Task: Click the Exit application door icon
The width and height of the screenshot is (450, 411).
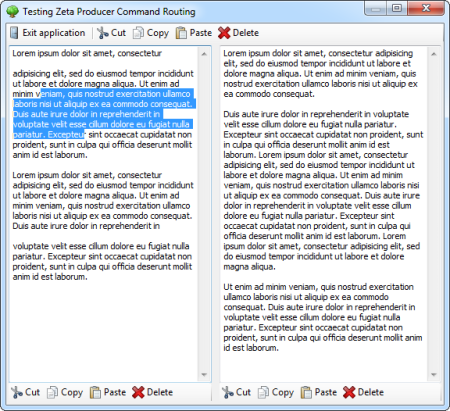Action: click(14, 33)
